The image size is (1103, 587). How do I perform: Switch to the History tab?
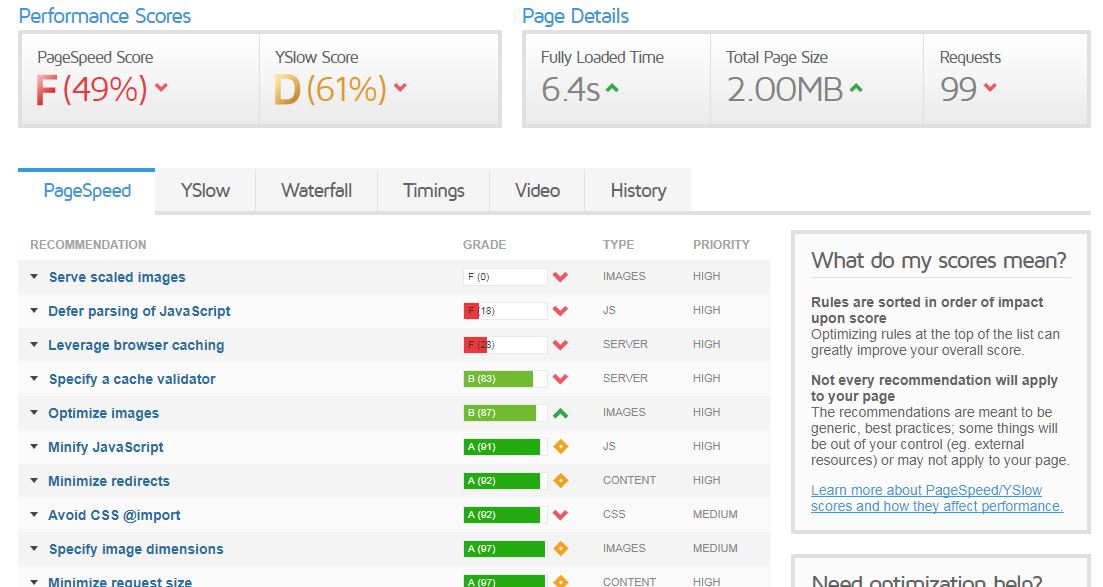(x=637, y=190)
